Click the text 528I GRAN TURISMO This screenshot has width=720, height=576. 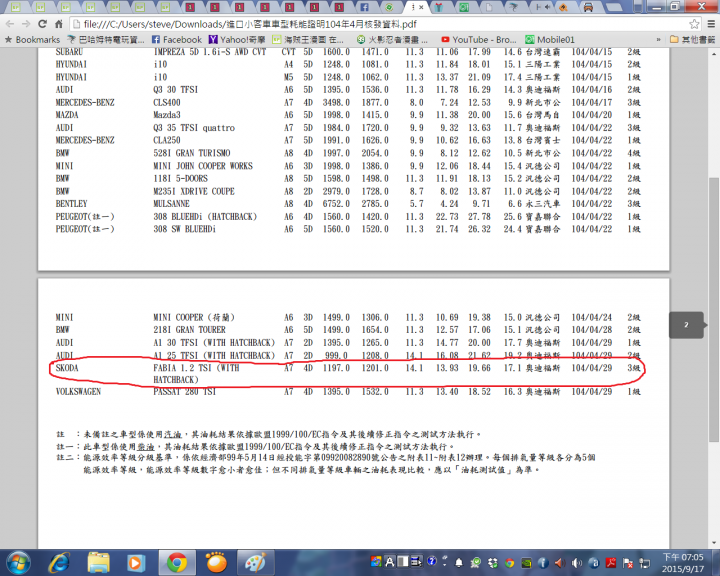coord(191,153)
